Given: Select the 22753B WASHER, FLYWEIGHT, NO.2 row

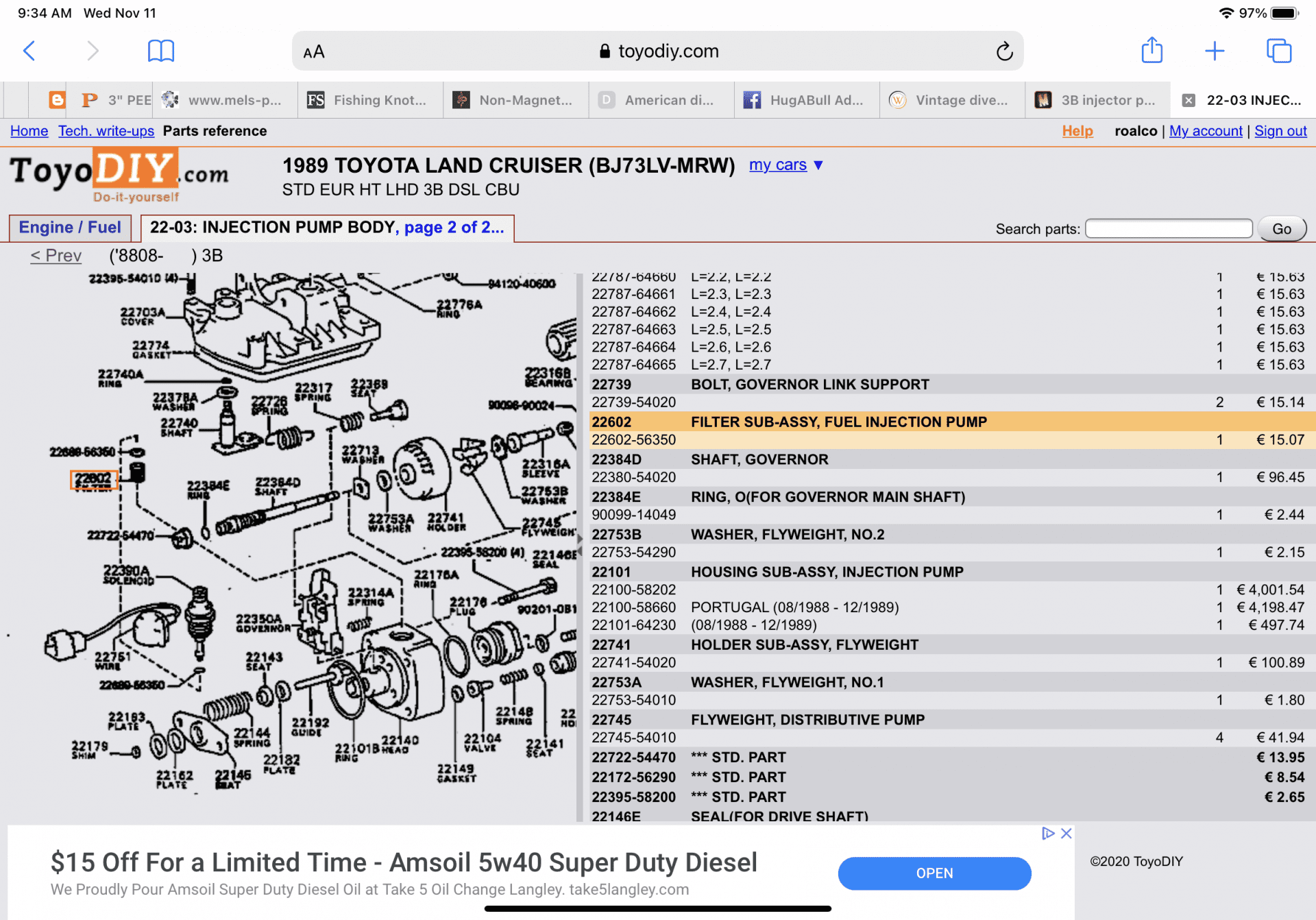Looking at the screenshot, I should pos(953,534).
